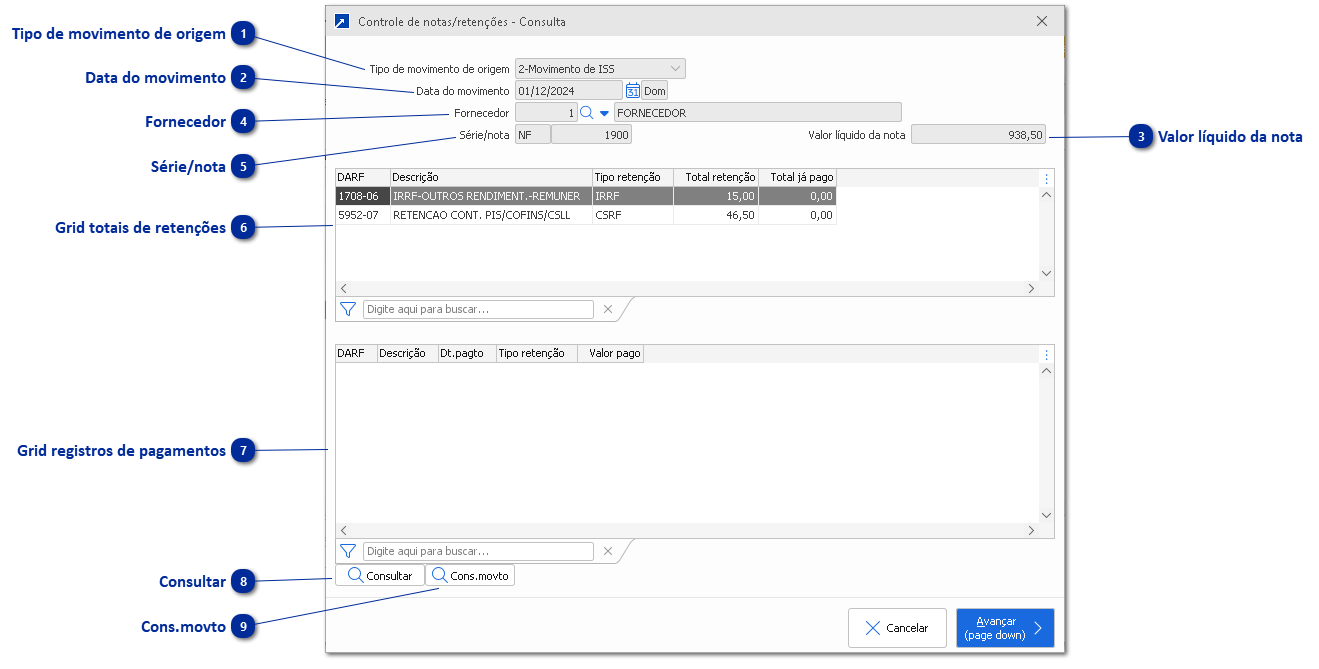
Task: Click the retenções grid search input field
Action: (478, 310)
